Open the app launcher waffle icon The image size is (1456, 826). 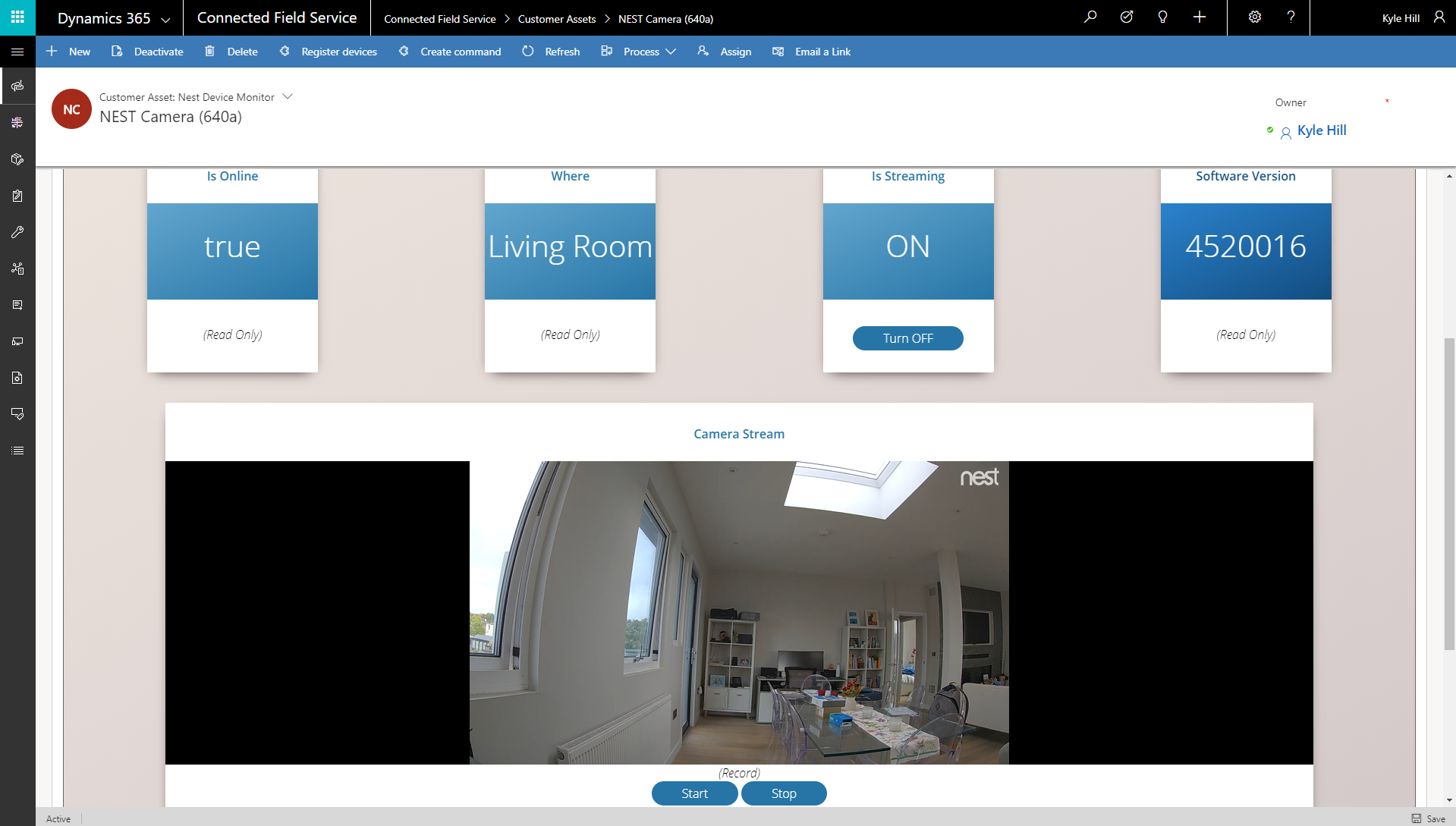17,17
